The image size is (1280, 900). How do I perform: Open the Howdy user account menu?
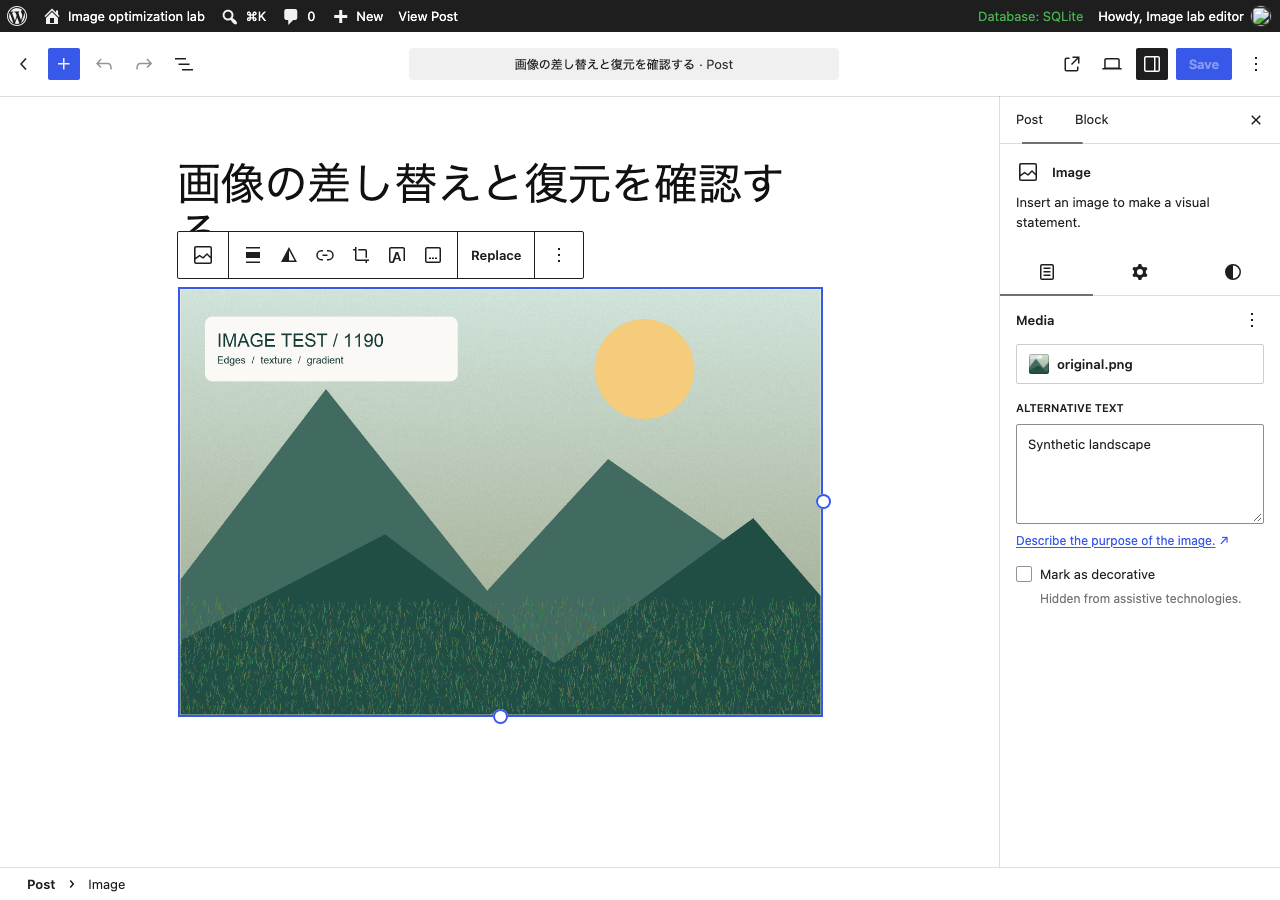(x=1184, y=16)
